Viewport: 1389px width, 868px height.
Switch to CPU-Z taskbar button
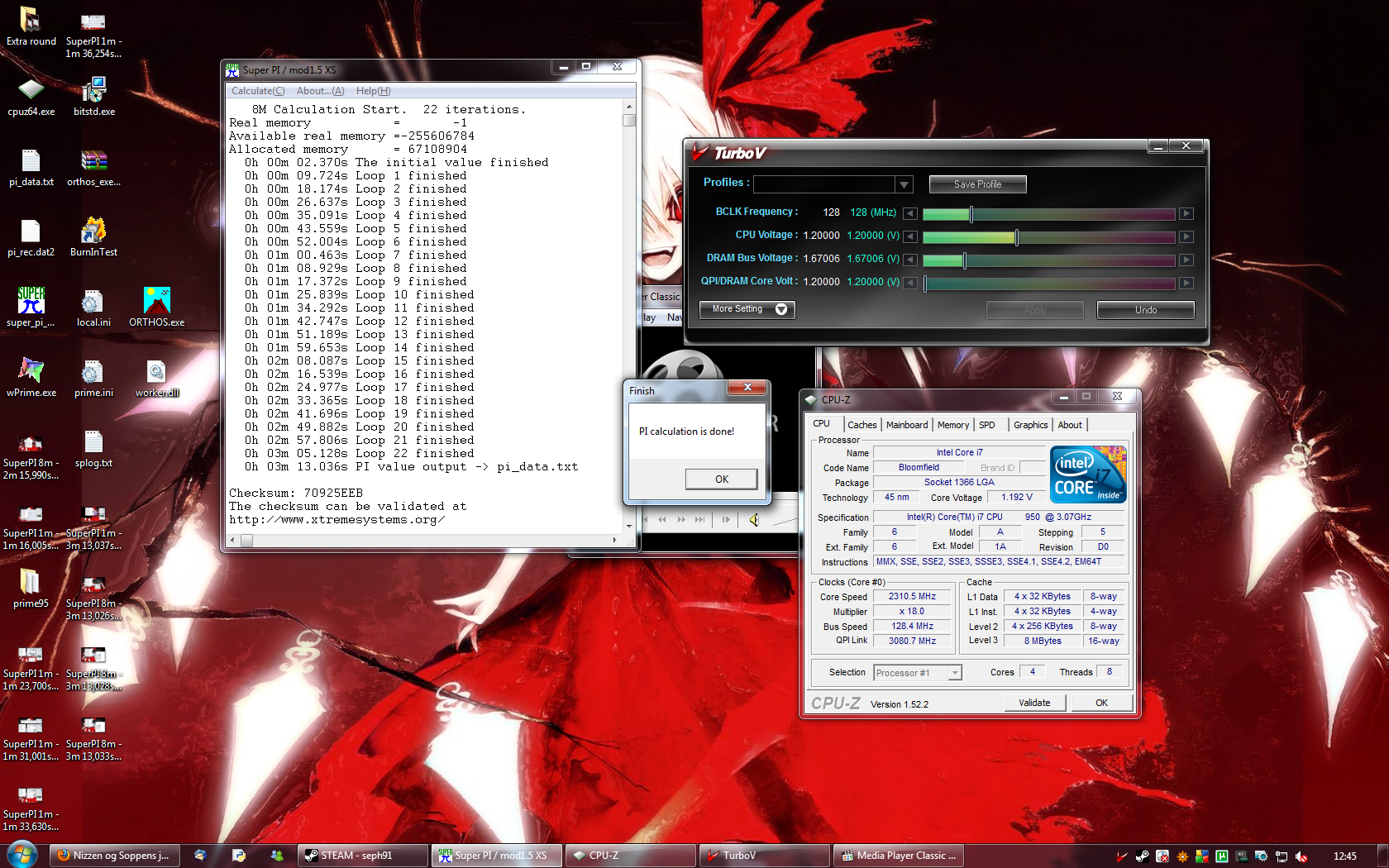pos(631,856)
